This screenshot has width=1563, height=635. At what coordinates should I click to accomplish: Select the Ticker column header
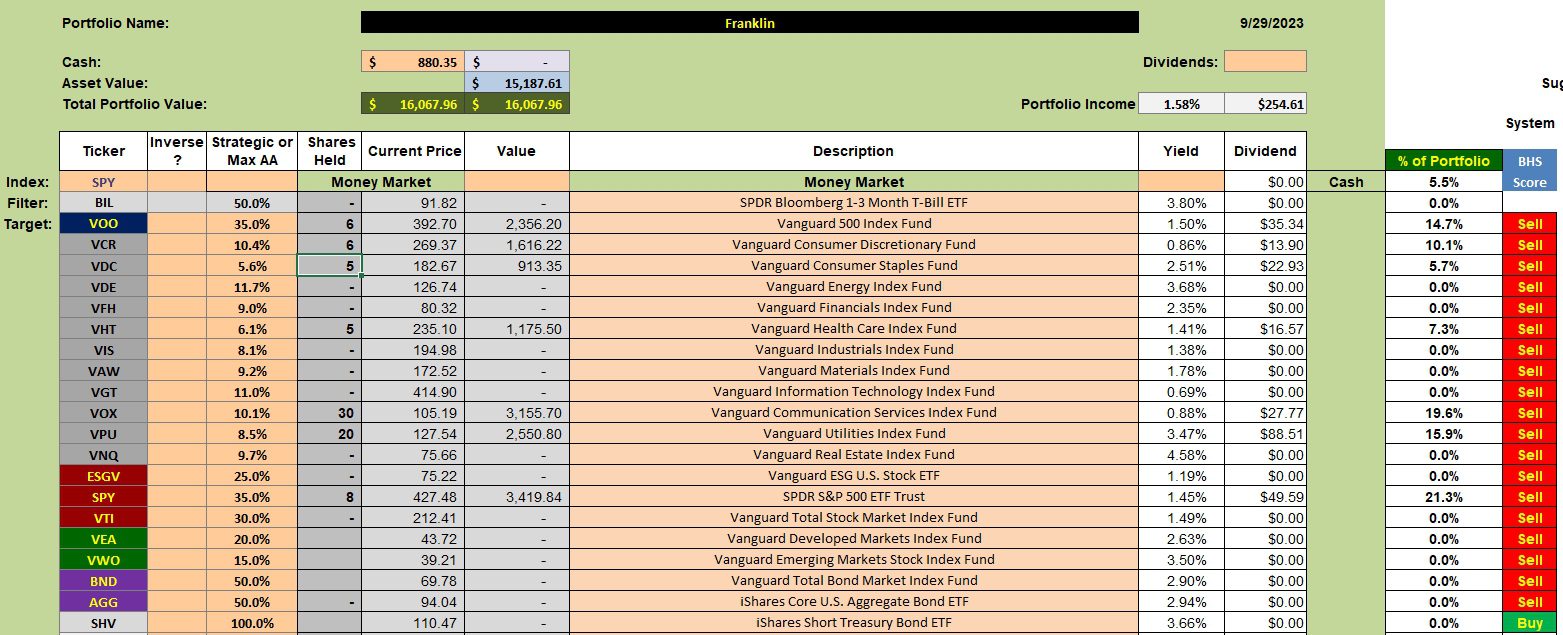[x=104, y=151]
